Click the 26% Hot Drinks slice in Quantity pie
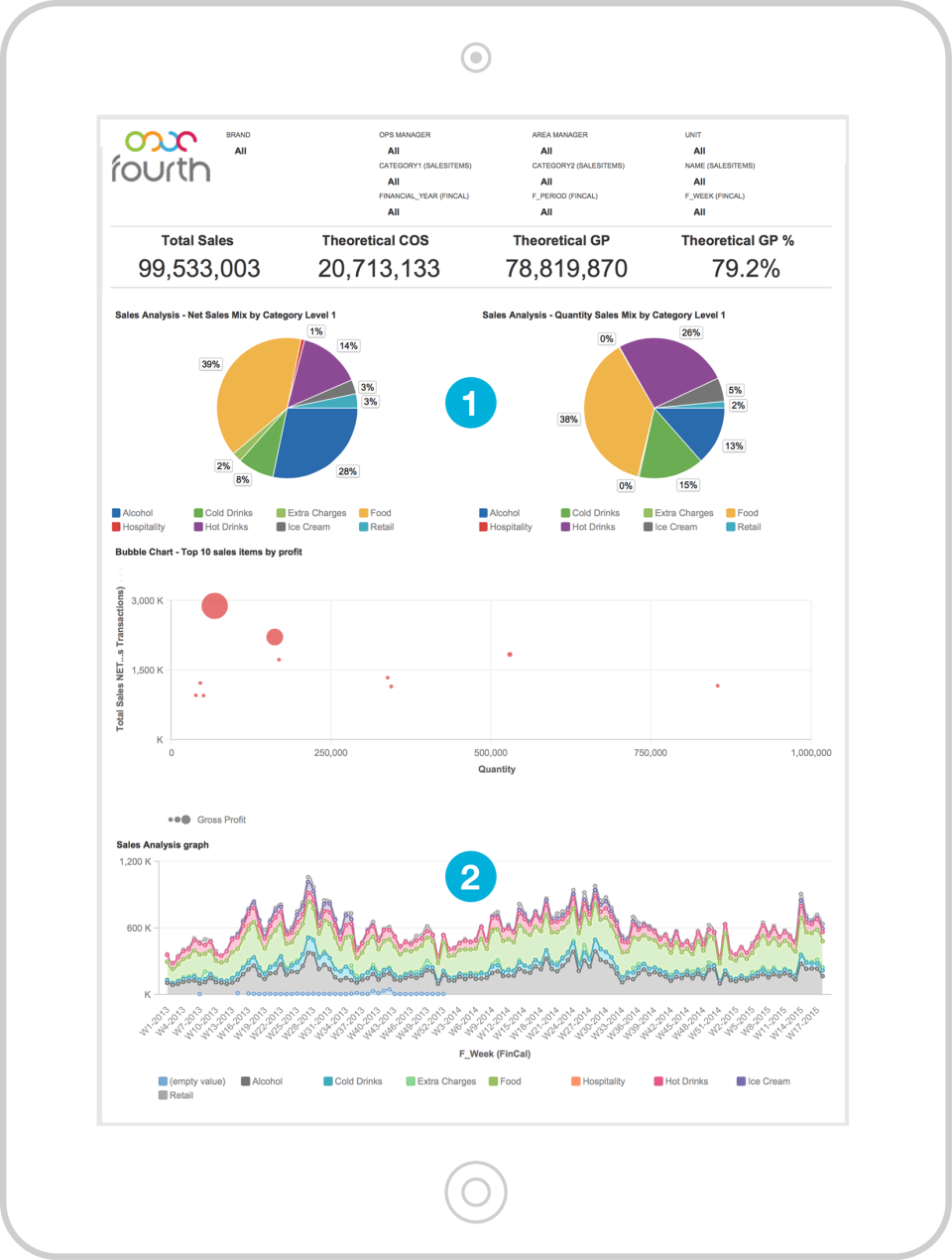 [x=669, y=369]
